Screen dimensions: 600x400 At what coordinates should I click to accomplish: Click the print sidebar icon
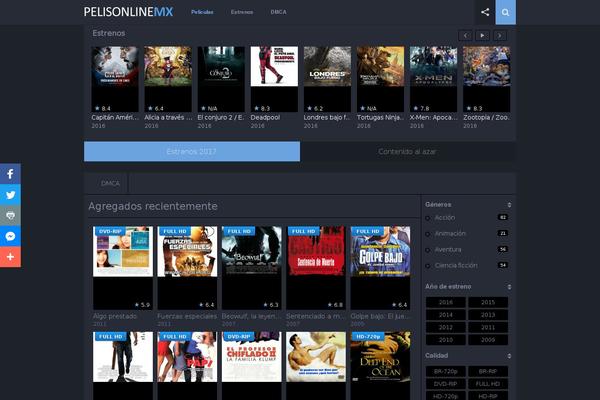[10, 216]
